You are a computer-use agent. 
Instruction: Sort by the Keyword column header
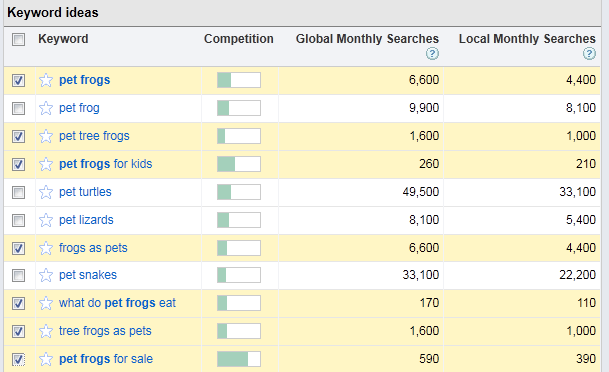[63, 39]
